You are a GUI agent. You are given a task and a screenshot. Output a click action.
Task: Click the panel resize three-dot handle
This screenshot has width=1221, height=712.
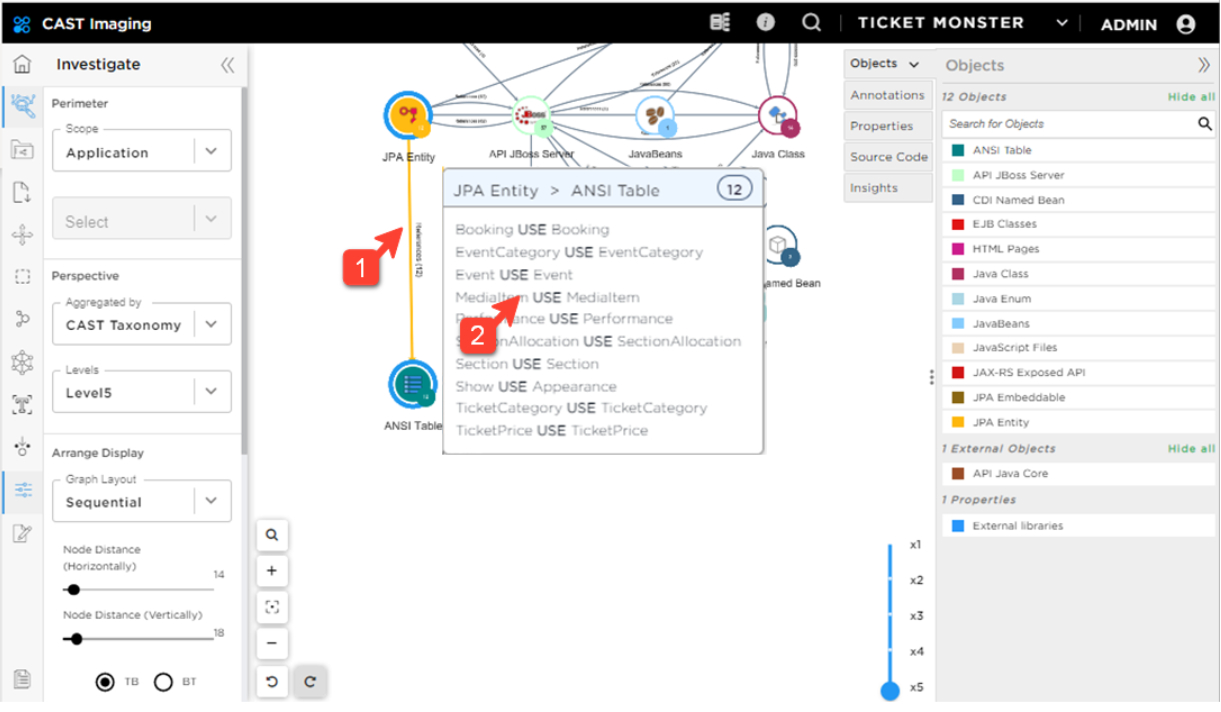932,377
